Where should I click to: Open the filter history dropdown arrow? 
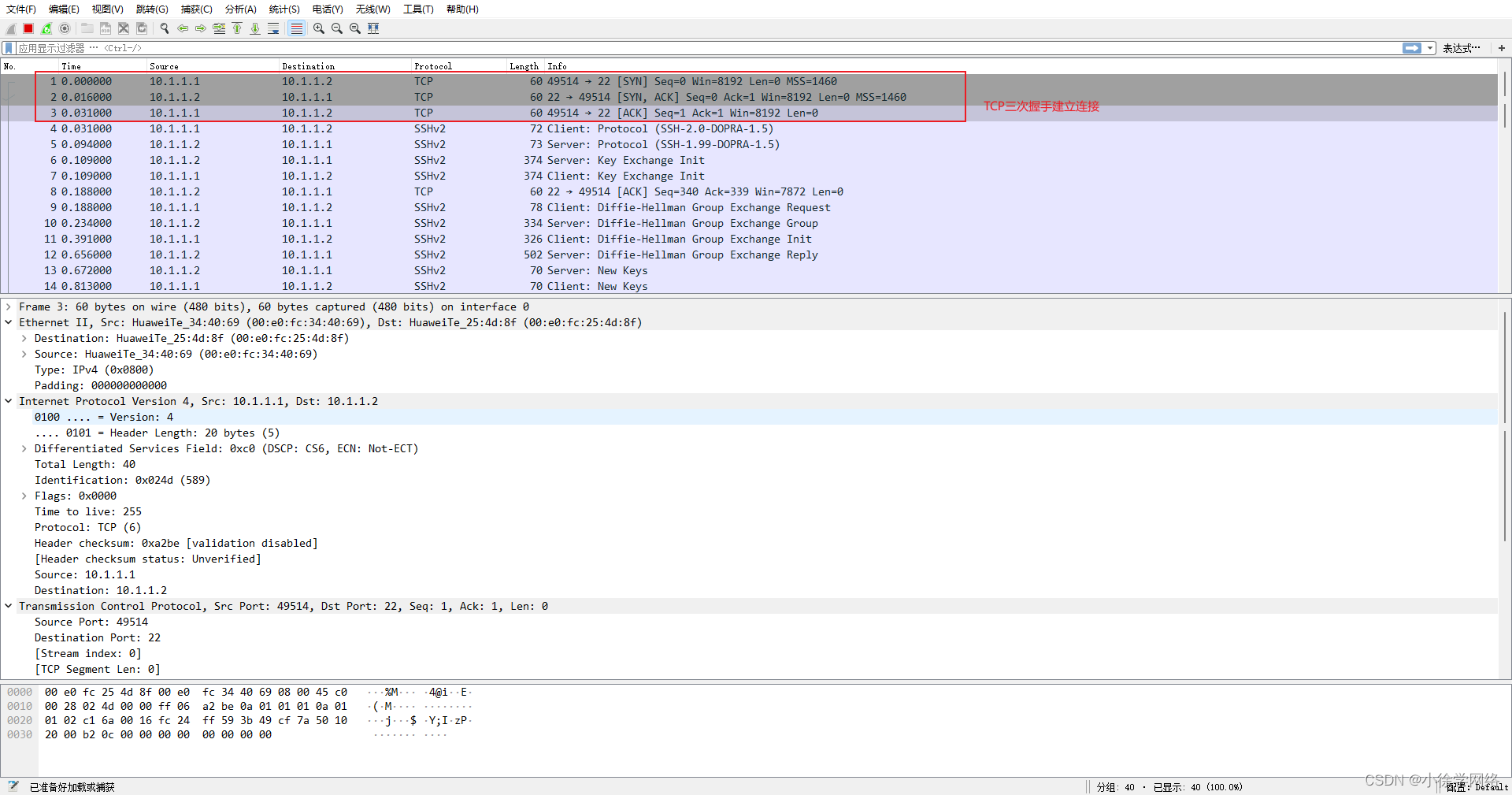(x=1430, y=48)
